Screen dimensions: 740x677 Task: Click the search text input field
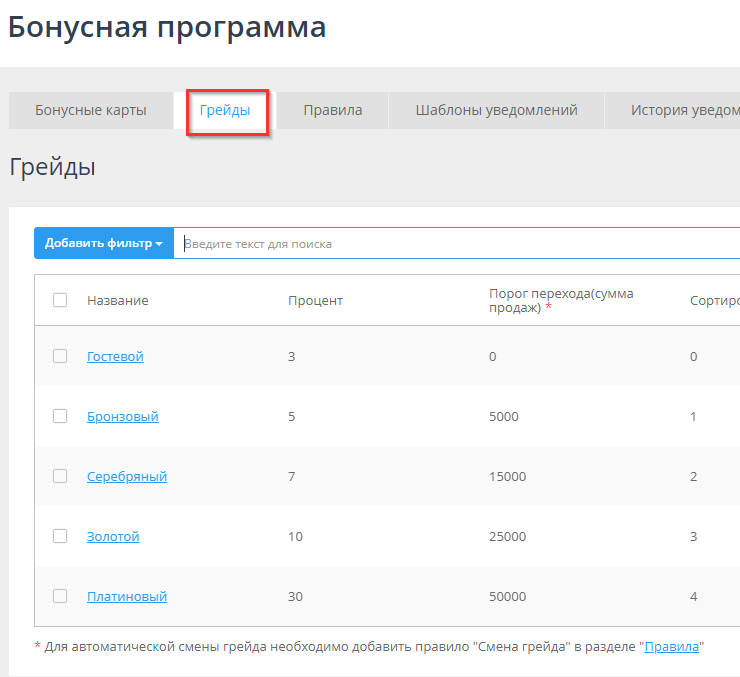(456, 243)
